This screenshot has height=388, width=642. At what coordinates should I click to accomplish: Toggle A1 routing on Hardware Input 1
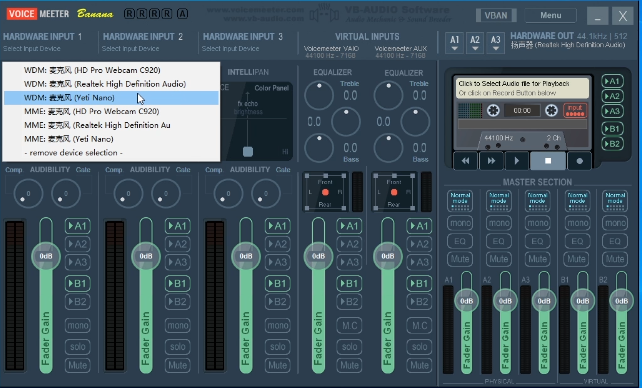(x=77, y=226)
